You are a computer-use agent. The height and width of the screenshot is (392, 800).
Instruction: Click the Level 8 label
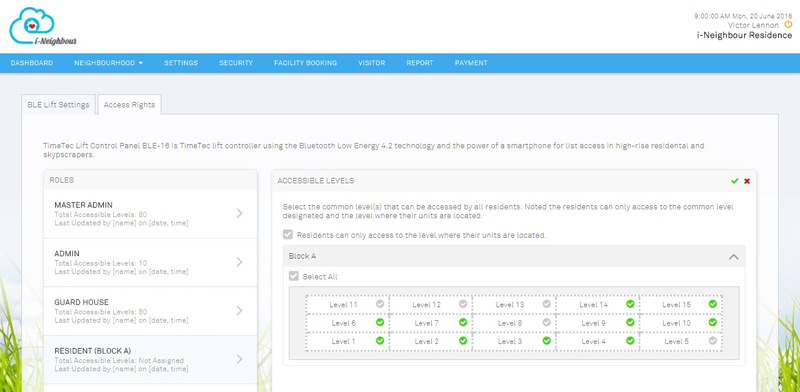click(x=510, y=323)
